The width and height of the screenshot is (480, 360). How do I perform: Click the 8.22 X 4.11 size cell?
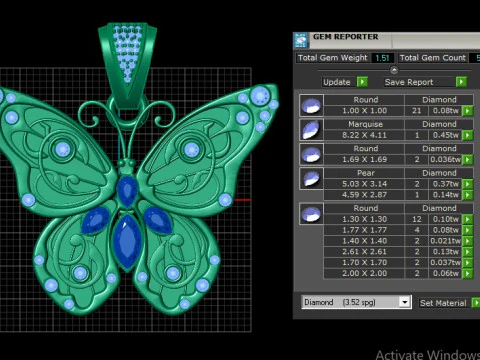click(x=364, y=135)
